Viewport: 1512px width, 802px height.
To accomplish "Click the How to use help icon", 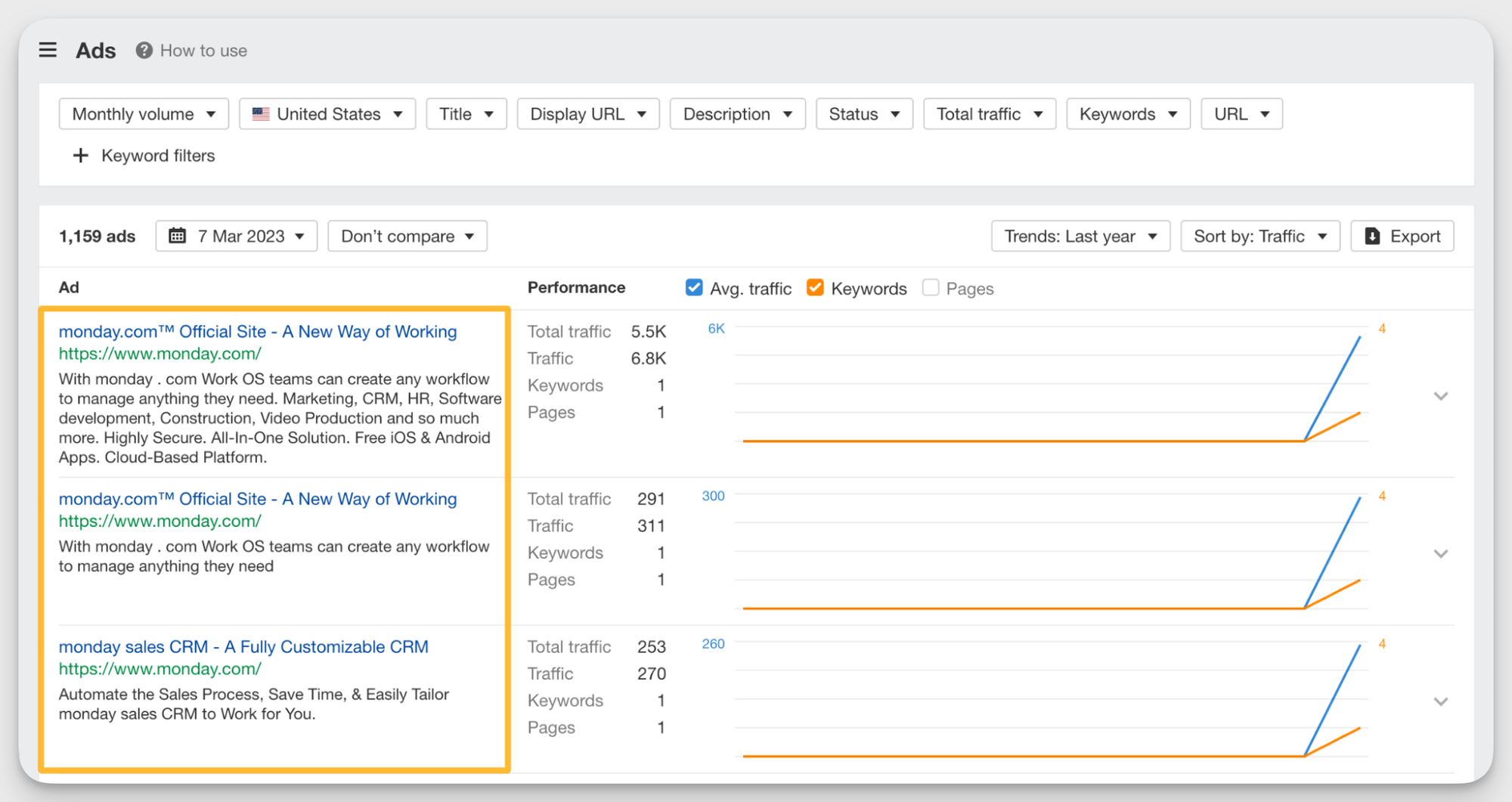I will (144, 50).
